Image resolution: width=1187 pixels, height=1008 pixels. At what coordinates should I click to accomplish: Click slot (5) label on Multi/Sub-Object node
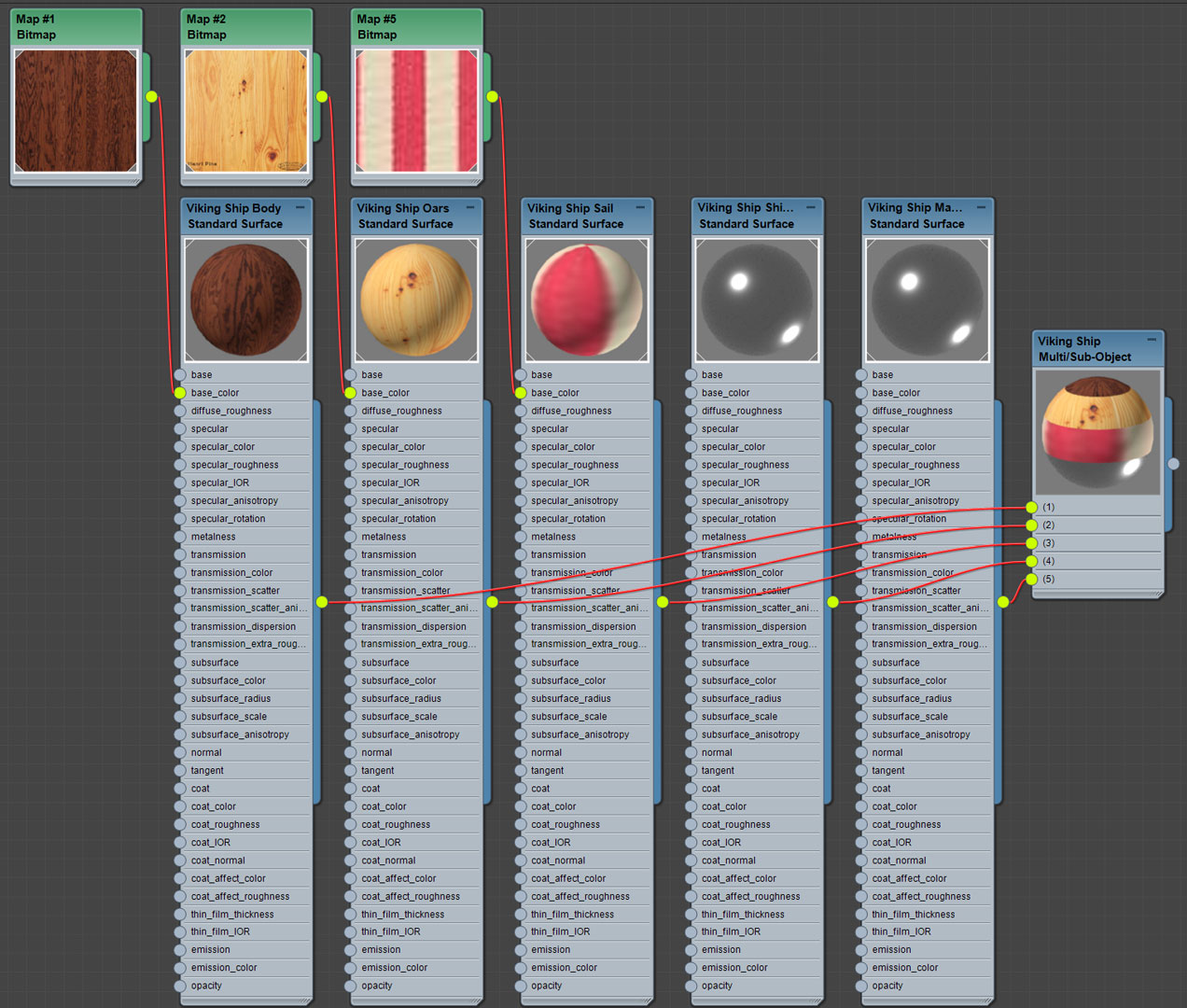(1049, 580)
